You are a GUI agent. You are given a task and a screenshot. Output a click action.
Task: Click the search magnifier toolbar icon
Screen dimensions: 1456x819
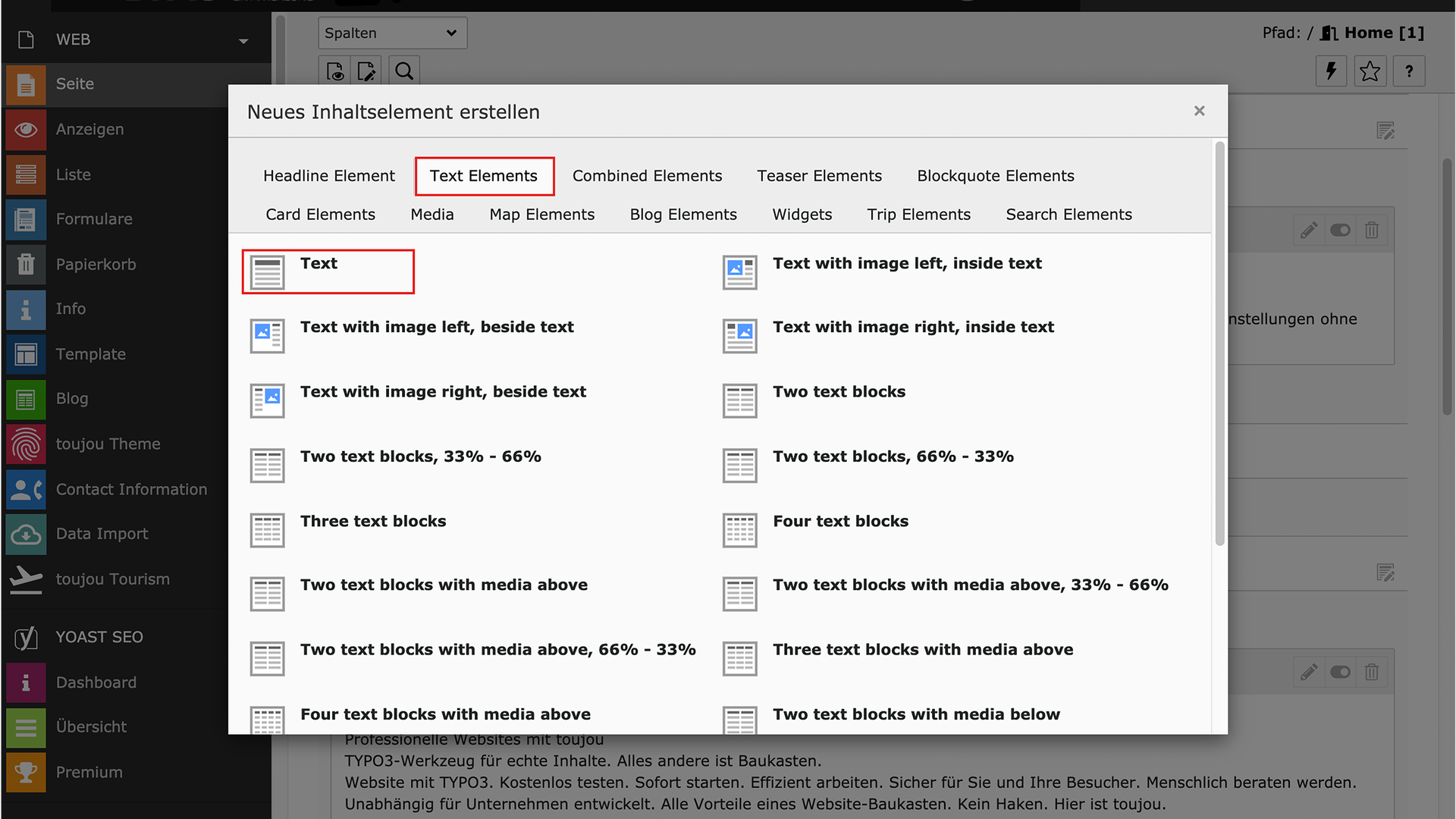tap(404, 71)
